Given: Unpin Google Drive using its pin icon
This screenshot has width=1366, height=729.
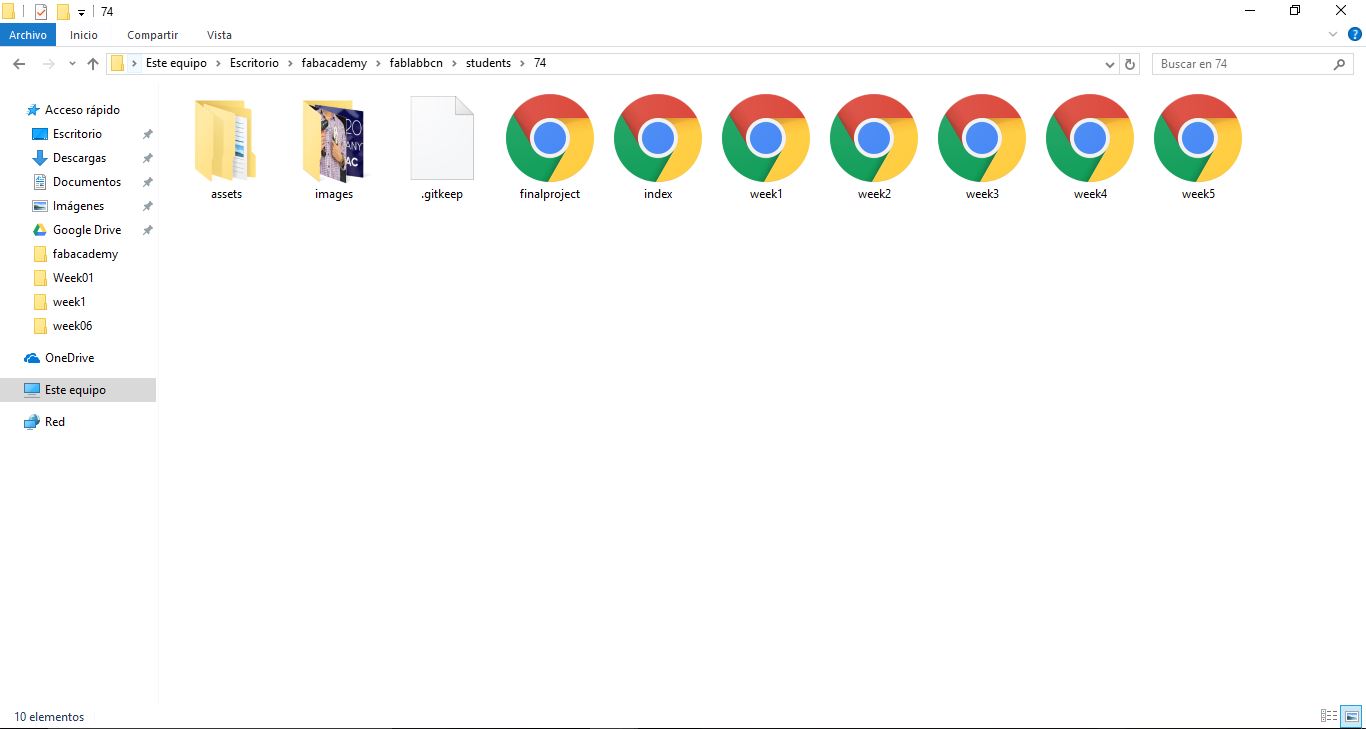Looking at the screenshot, I should click(147, 230).
